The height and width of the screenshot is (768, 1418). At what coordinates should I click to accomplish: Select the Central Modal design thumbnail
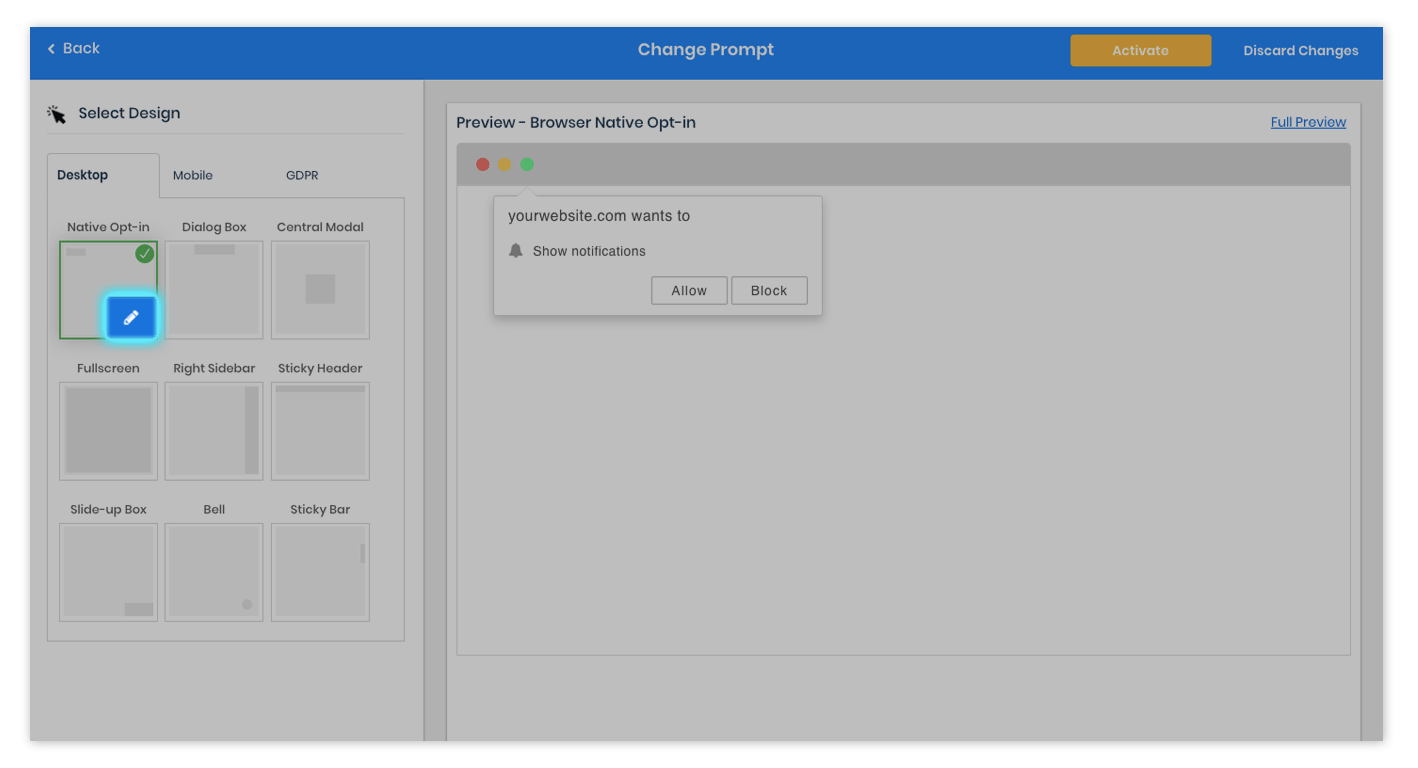(x=320, y=290)
